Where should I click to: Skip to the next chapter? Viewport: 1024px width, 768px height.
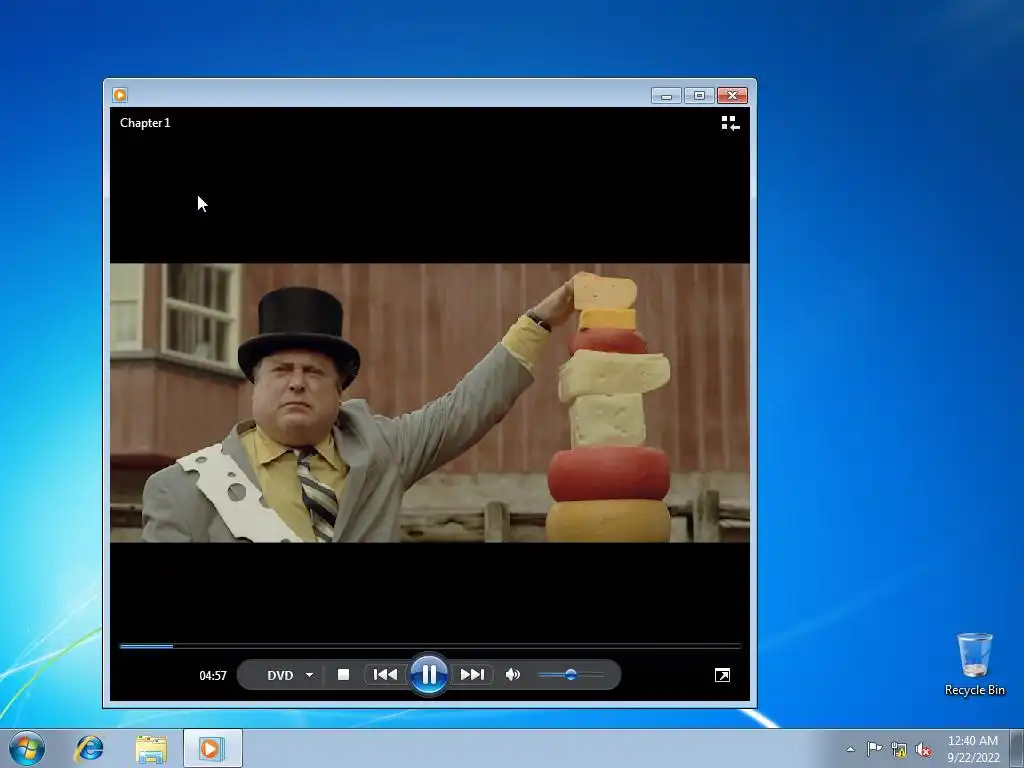point(472,675)
